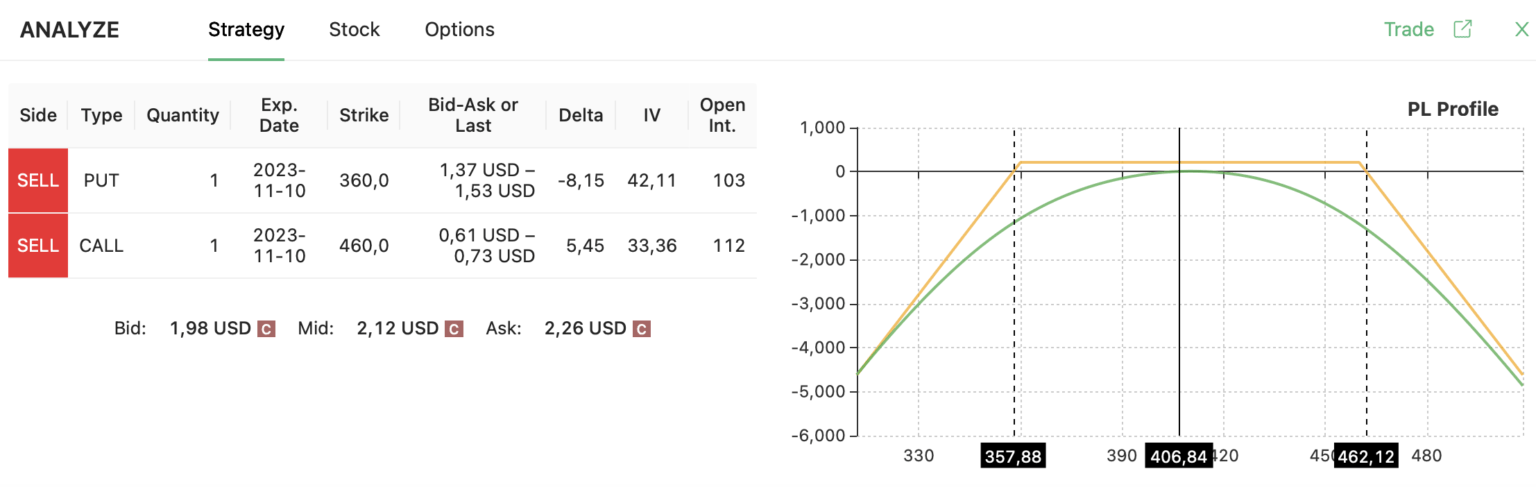
Task: Toggle SELL side on the CALL leg
Action: (38, 245)
